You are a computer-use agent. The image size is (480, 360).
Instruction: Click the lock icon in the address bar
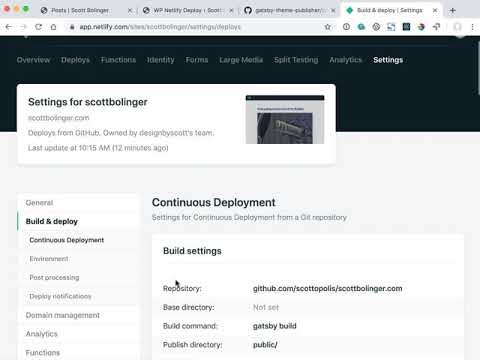(72, 27)
